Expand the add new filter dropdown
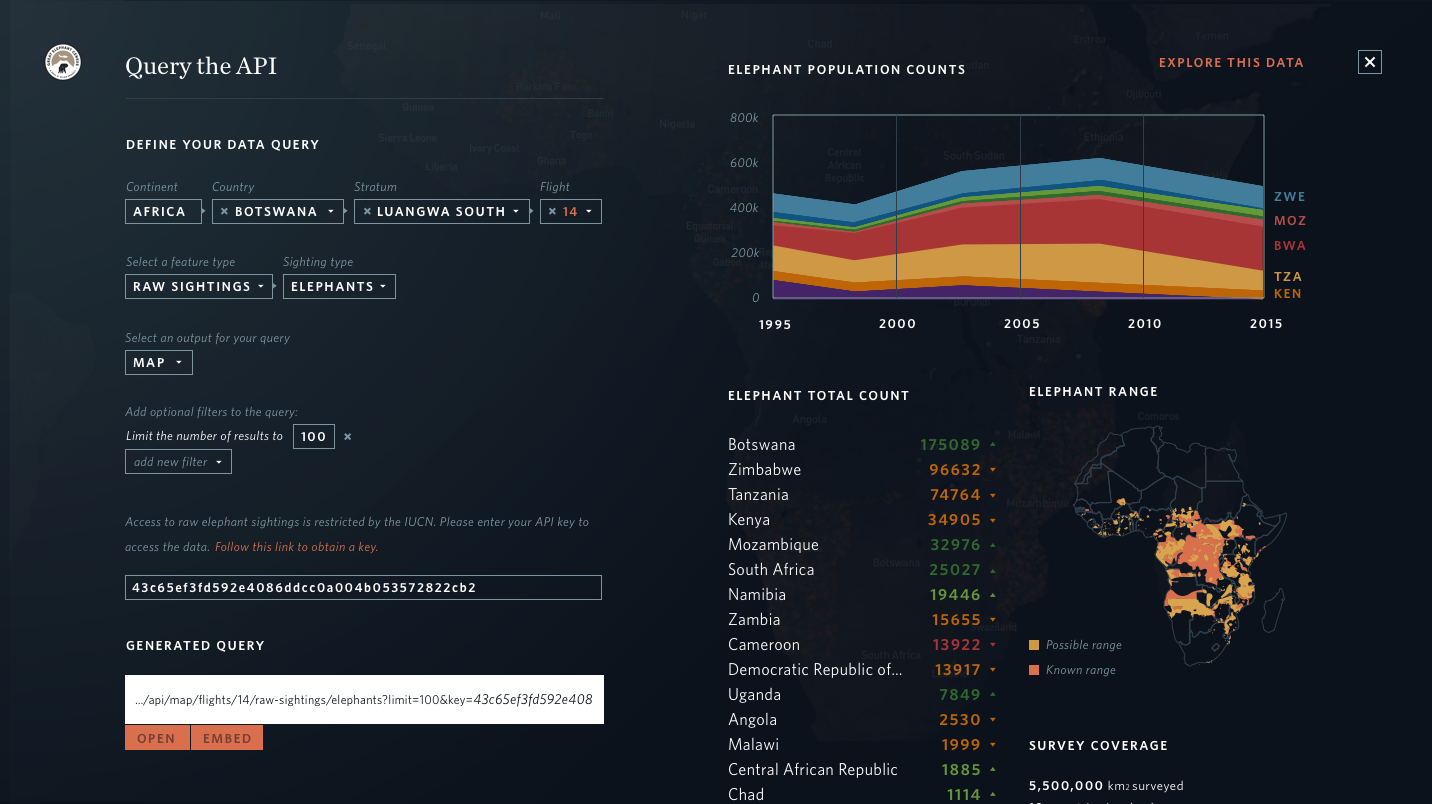1432x804 pixels. tap(178, 462)
